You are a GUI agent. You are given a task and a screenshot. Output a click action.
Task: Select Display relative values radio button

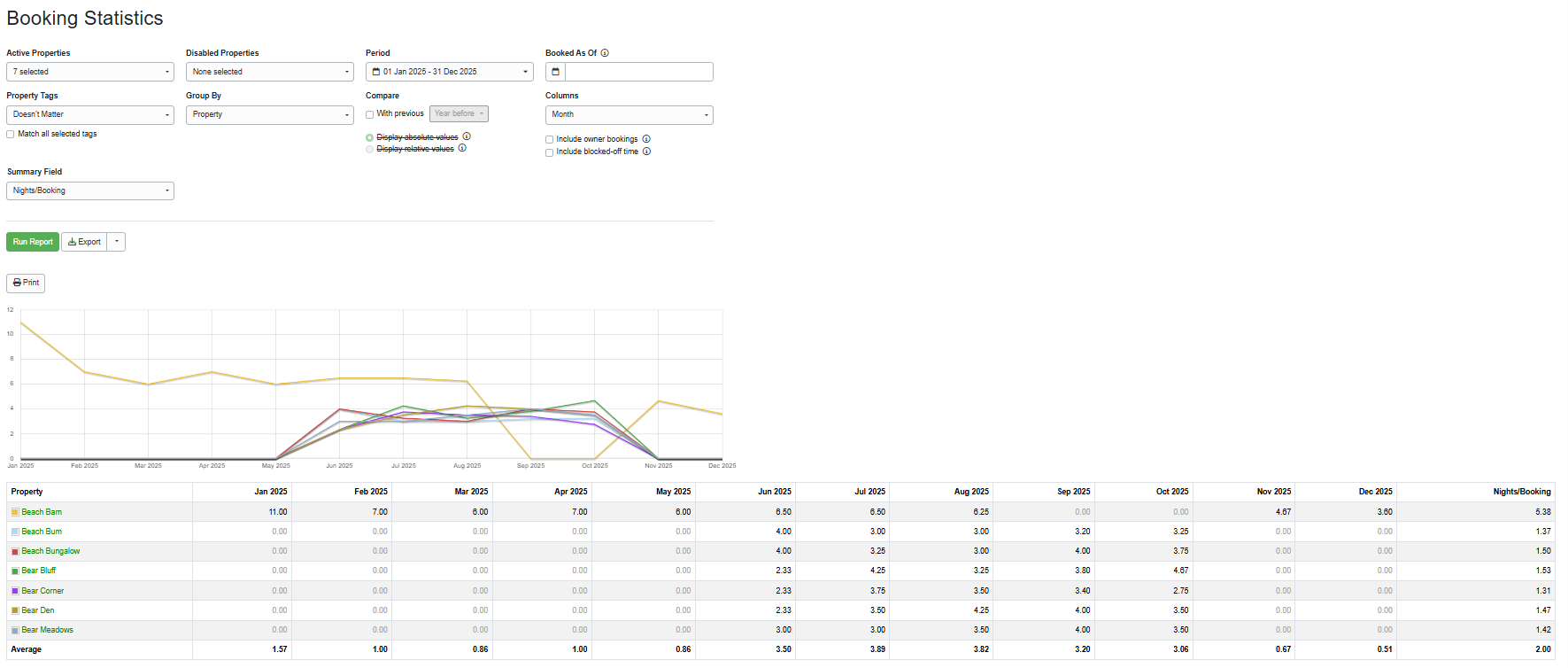[x=370, y=149]
